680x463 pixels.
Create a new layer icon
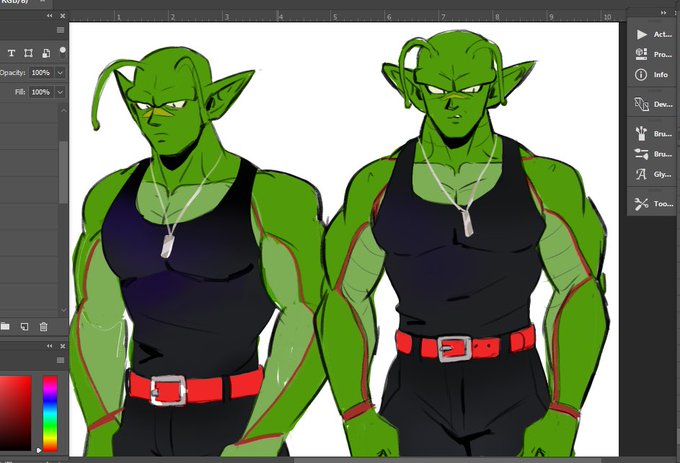[x=24, y=326]
